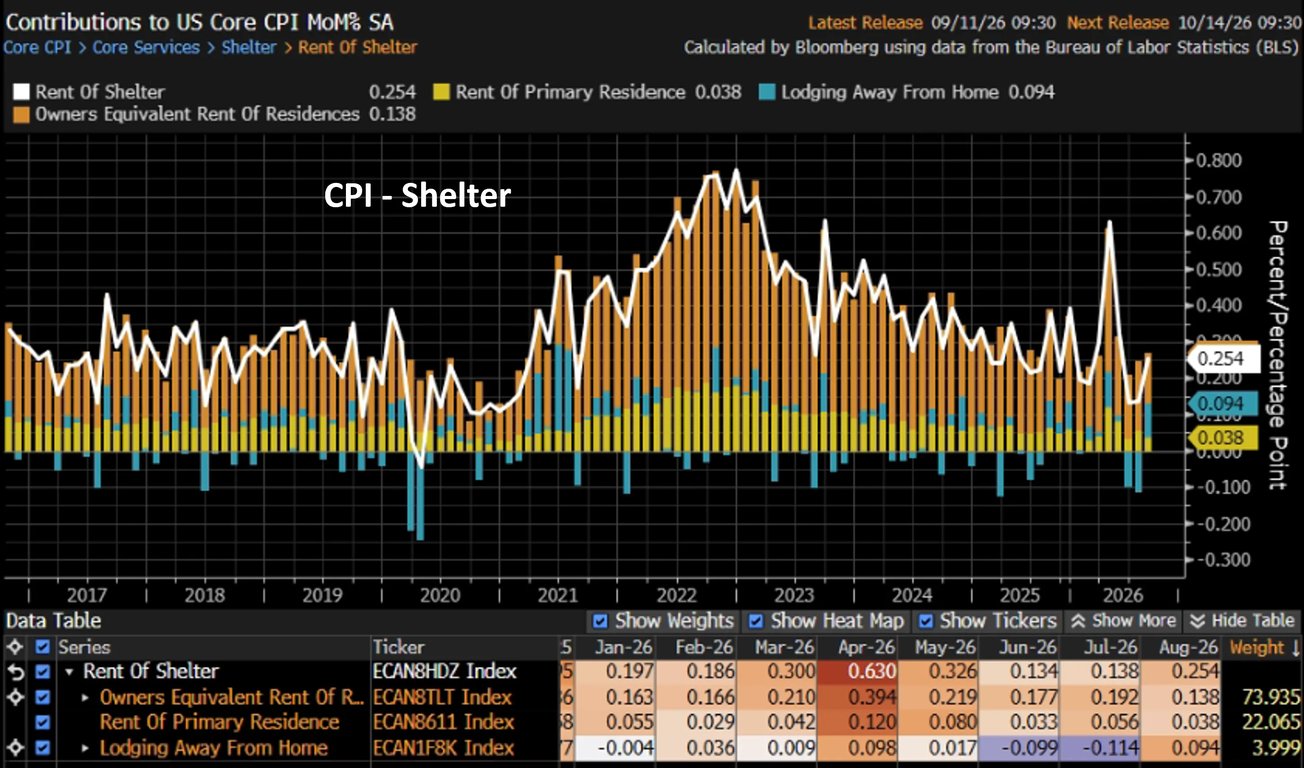1304x768 pixels.
Task: Click the white Rent Of Shelter legend swatch
Action: click(22, 92)
